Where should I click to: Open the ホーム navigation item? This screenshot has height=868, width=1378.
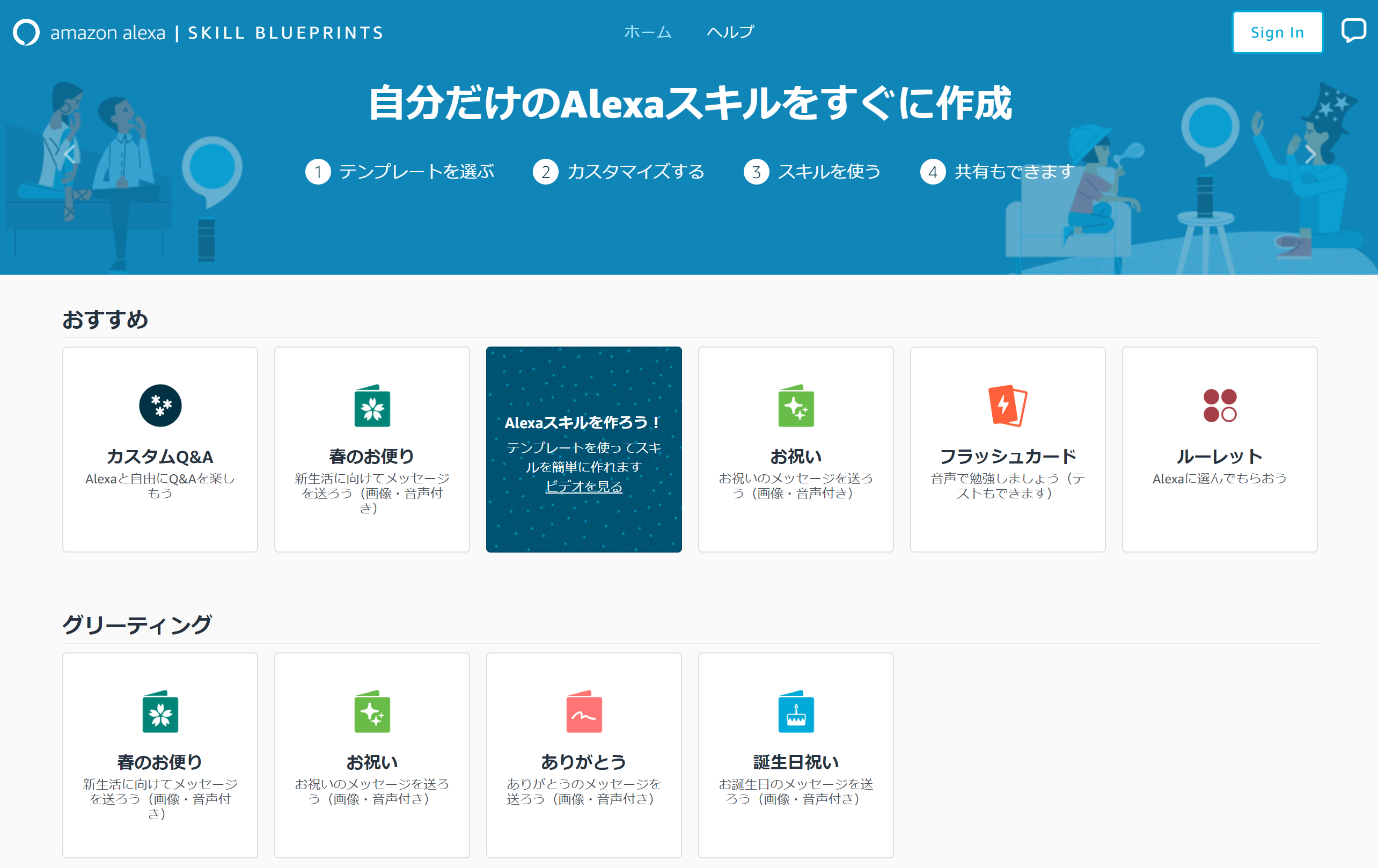click(648, 32)
